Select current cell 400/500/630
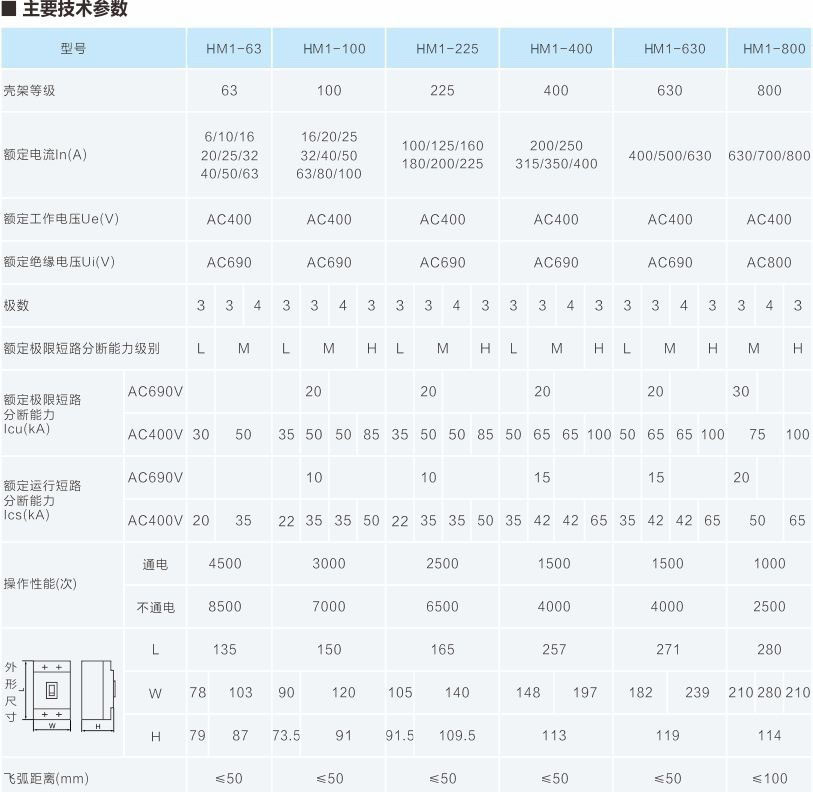The image size is (813, 792). 669,156
